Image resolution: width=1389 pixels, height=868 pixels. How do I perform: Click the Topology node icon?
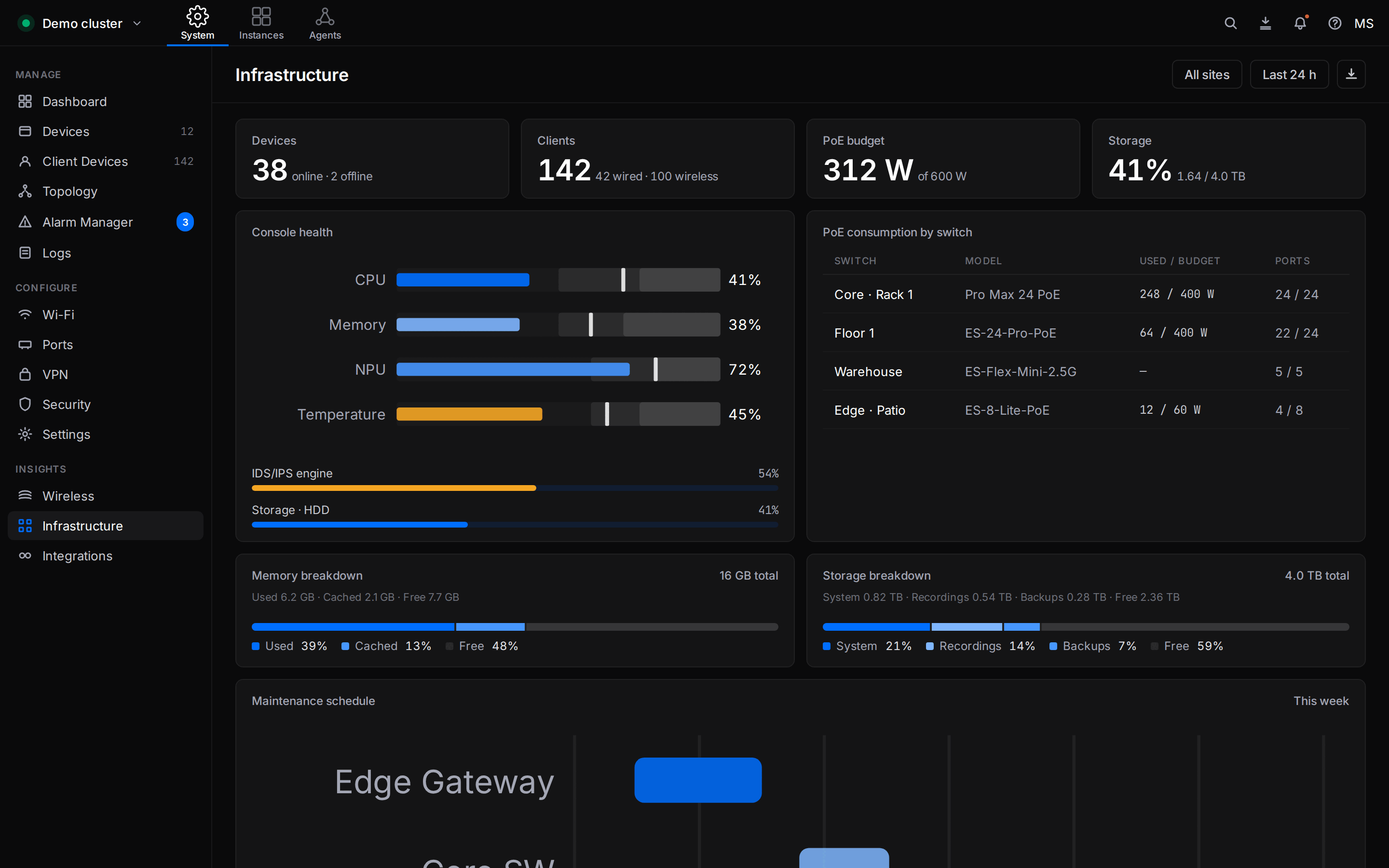[25, 191]
